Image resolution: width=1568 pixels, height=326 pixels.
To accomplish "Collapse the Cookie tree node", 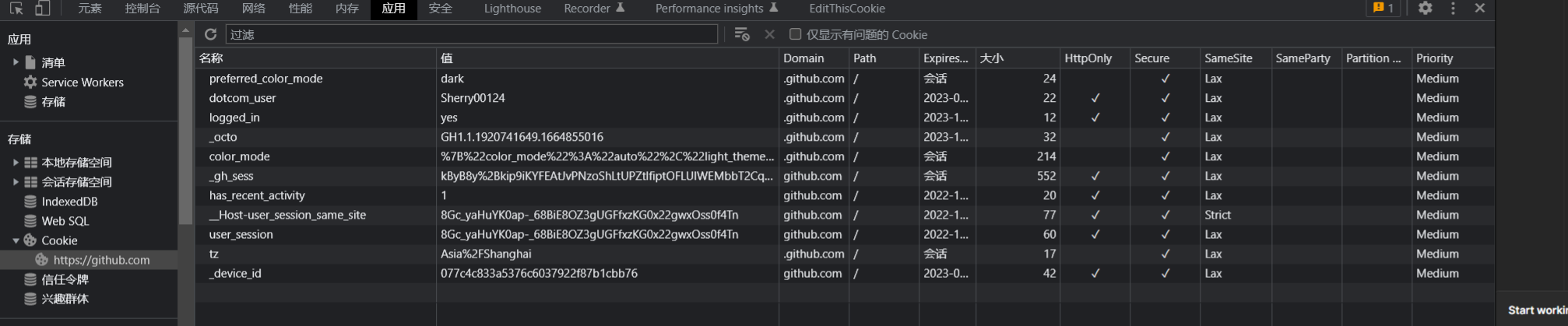I will click(16, 240).
